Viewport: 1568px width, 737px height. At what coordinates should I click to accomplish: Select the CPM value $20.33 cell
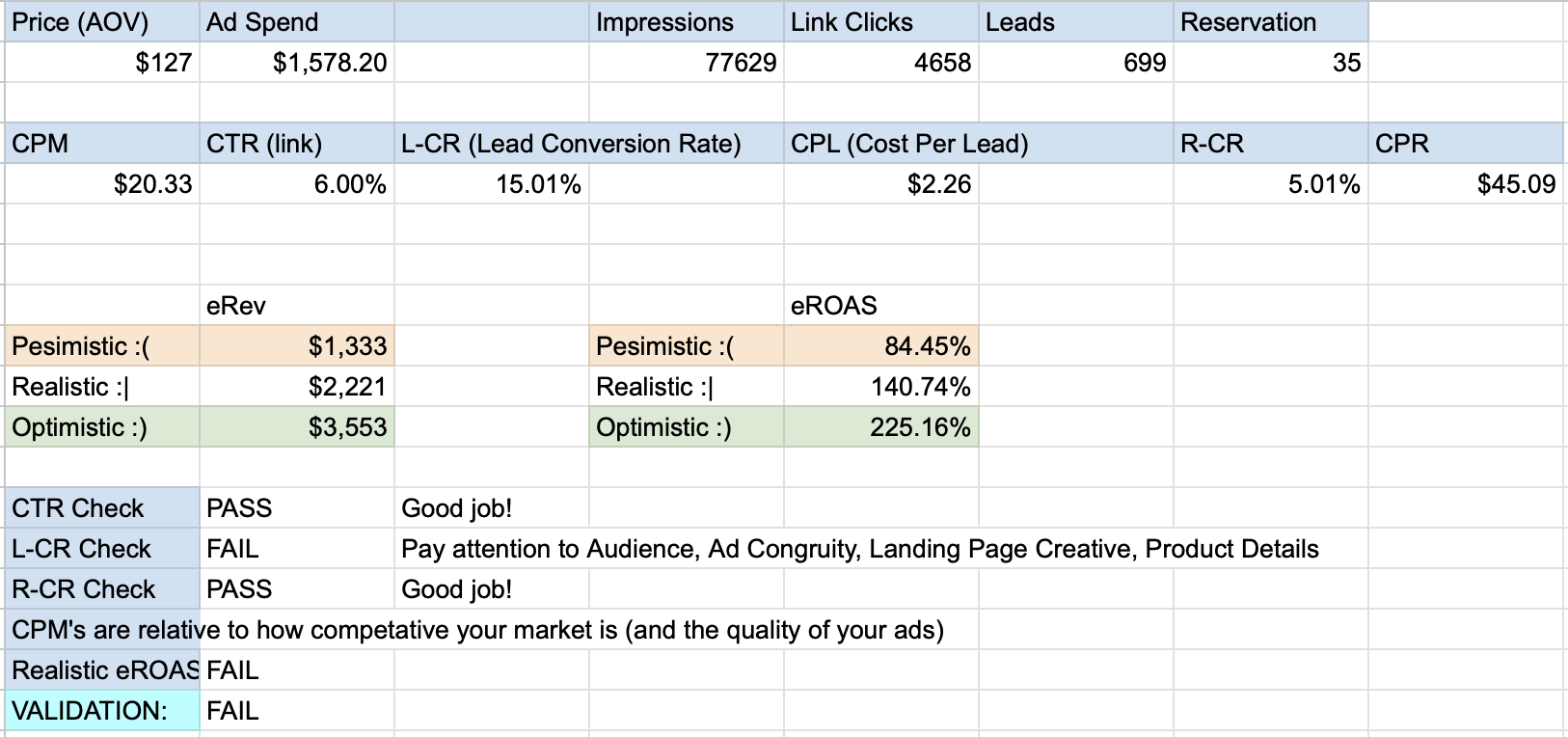[x=102, y=184]
